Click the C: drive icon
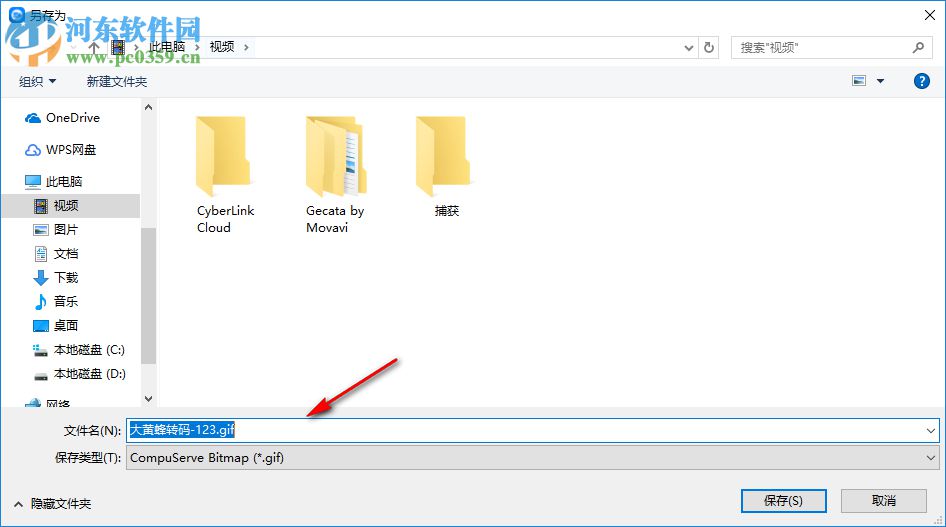The width and height of the screenshot is (946, 527). point(40,350)
